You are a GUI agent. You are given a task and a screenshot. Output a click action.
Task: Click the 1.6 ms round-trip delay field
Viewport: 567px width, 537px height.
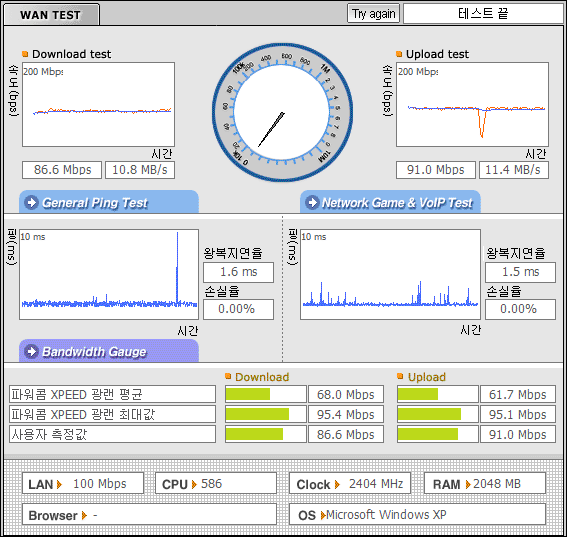pos(238,272)
